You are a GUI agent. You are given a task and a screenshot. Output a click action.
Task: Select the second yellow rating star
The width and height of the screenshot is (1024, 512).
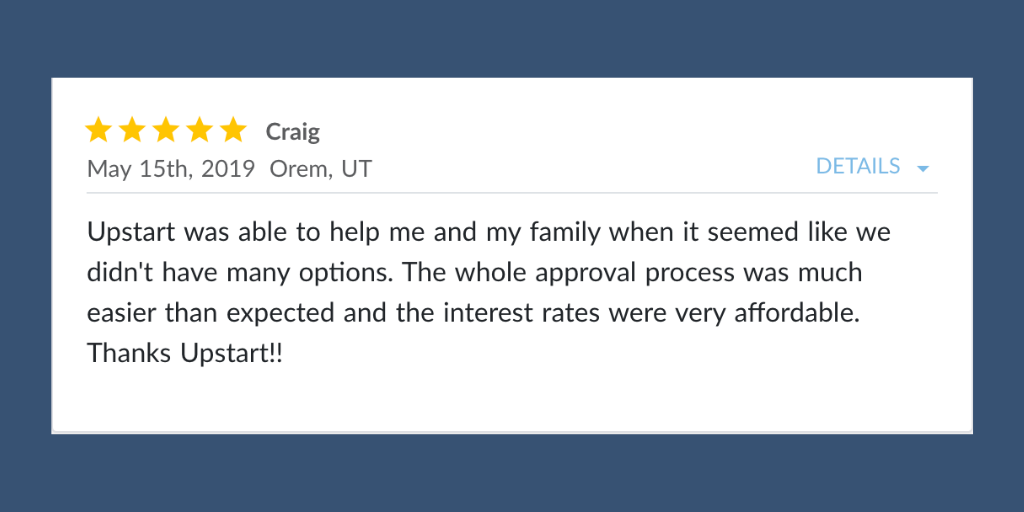coord(132,130)
